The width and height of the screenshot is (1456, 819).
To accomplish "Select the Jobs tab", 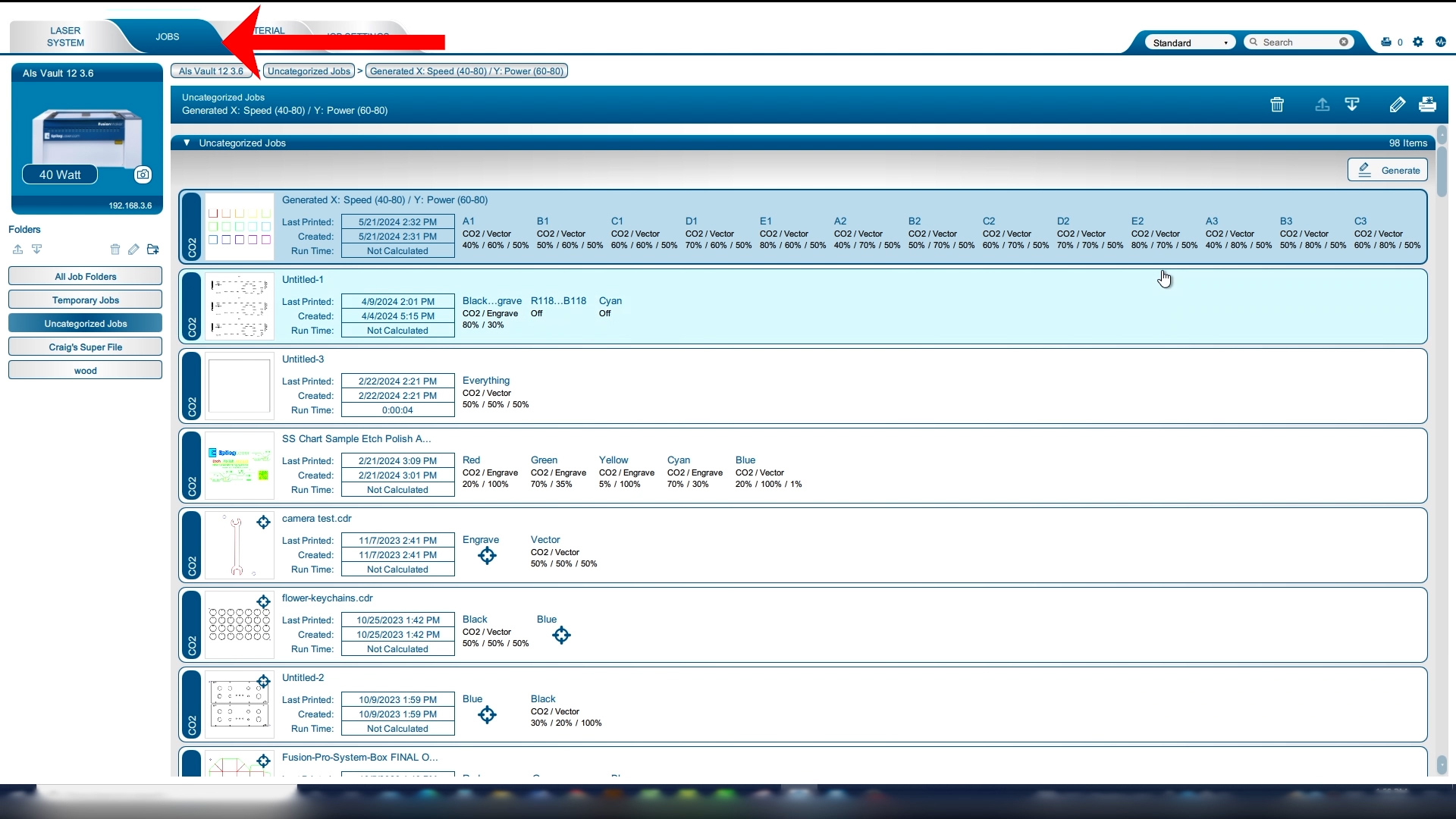I will (x=168, y=36).
